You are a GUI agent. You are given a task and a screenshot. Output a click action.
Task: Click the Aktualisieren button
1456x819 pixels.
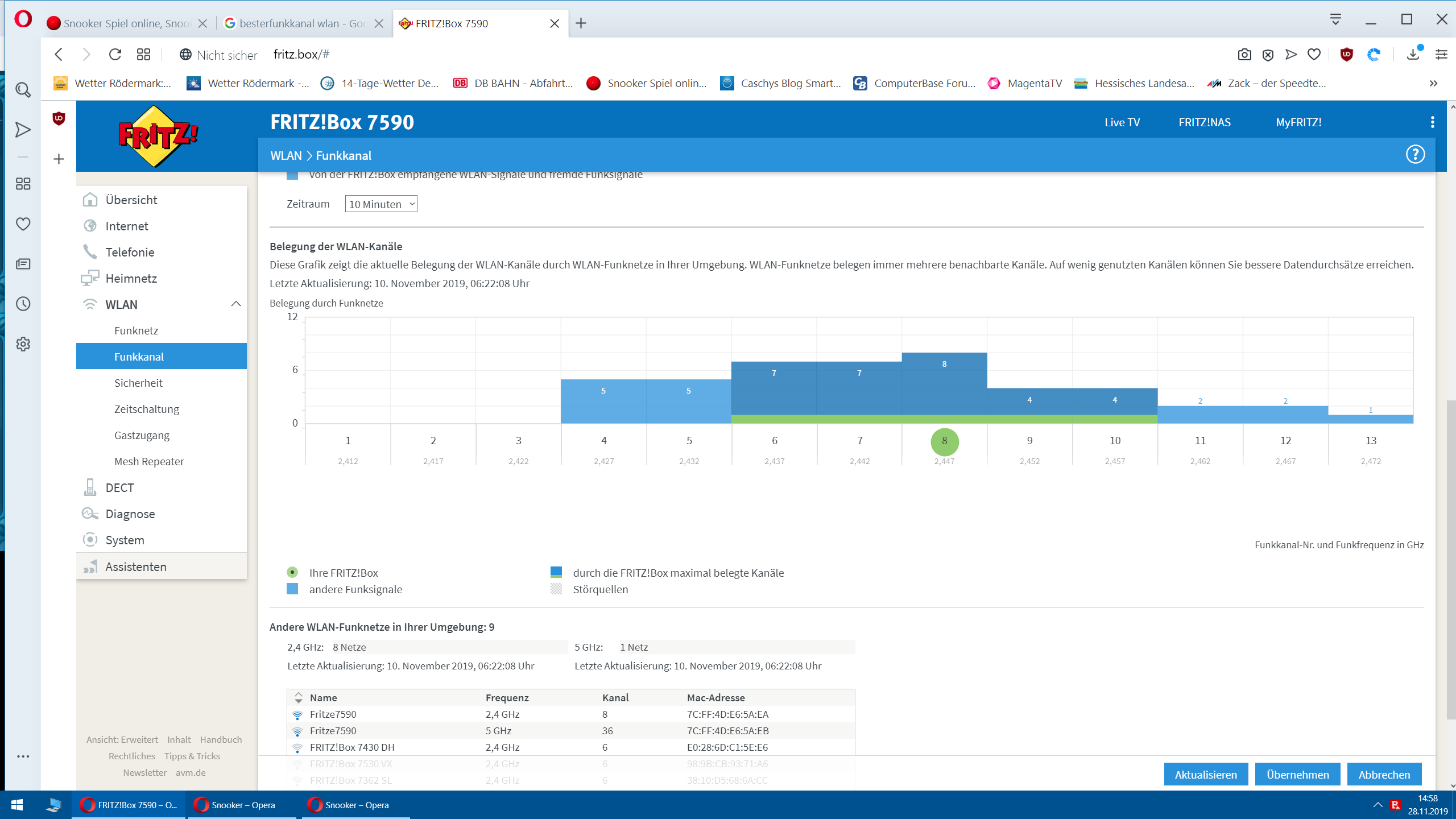1206,775
